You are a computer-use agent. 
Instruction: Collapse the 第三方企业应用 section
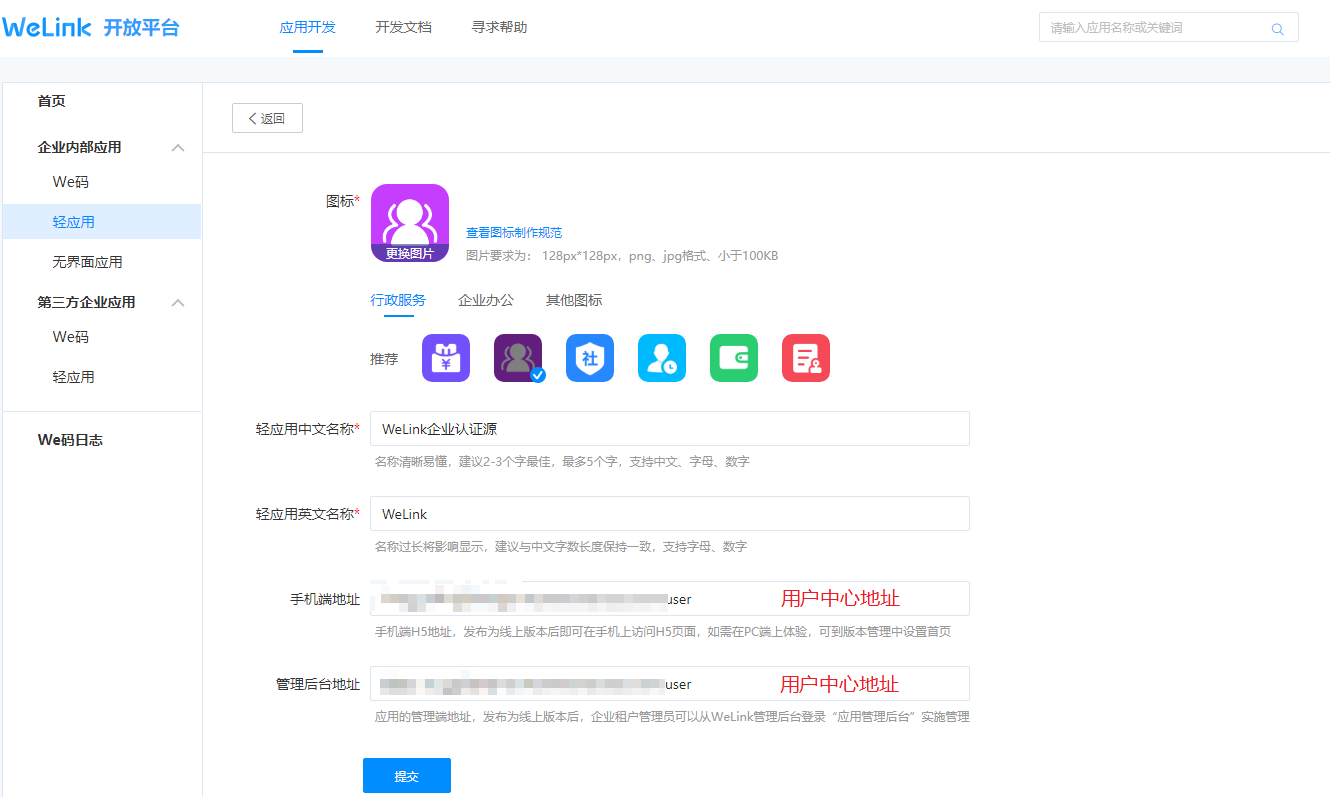178,303
